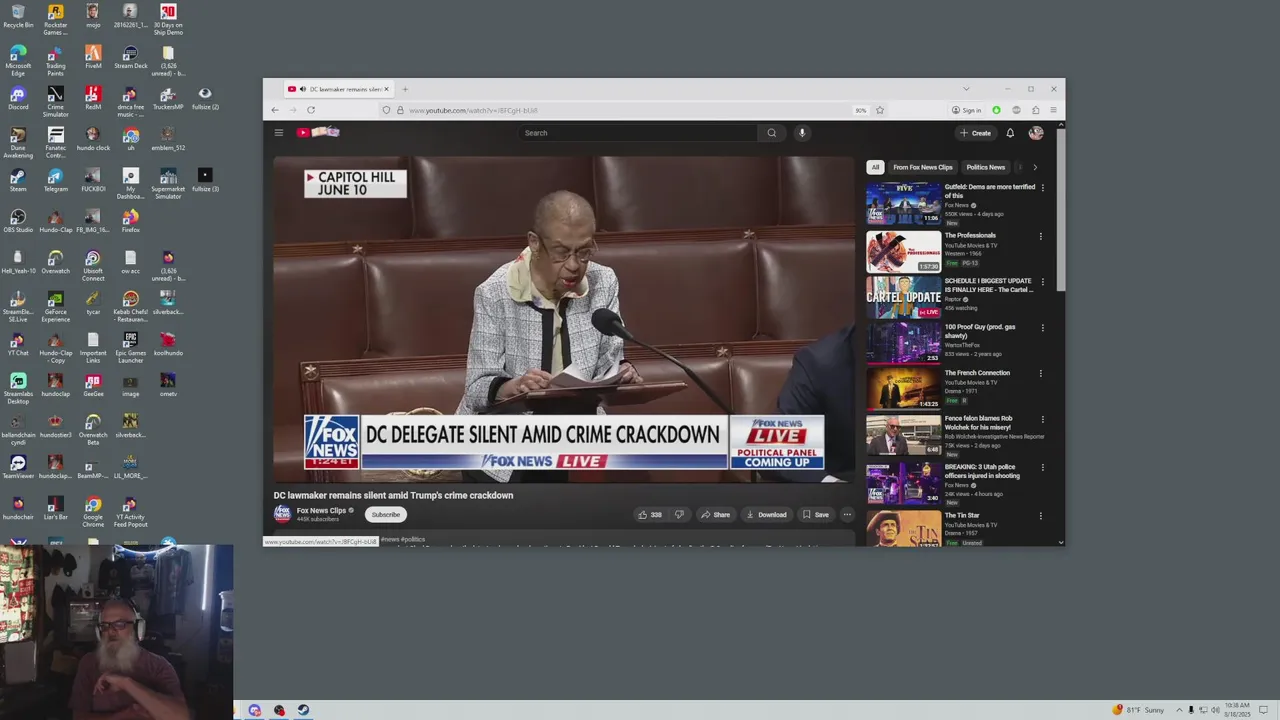Open the Create menu button
Image resolution: width=1280 pixels, height=720 pixels.
pyautogui.click(x=975, y=133)
